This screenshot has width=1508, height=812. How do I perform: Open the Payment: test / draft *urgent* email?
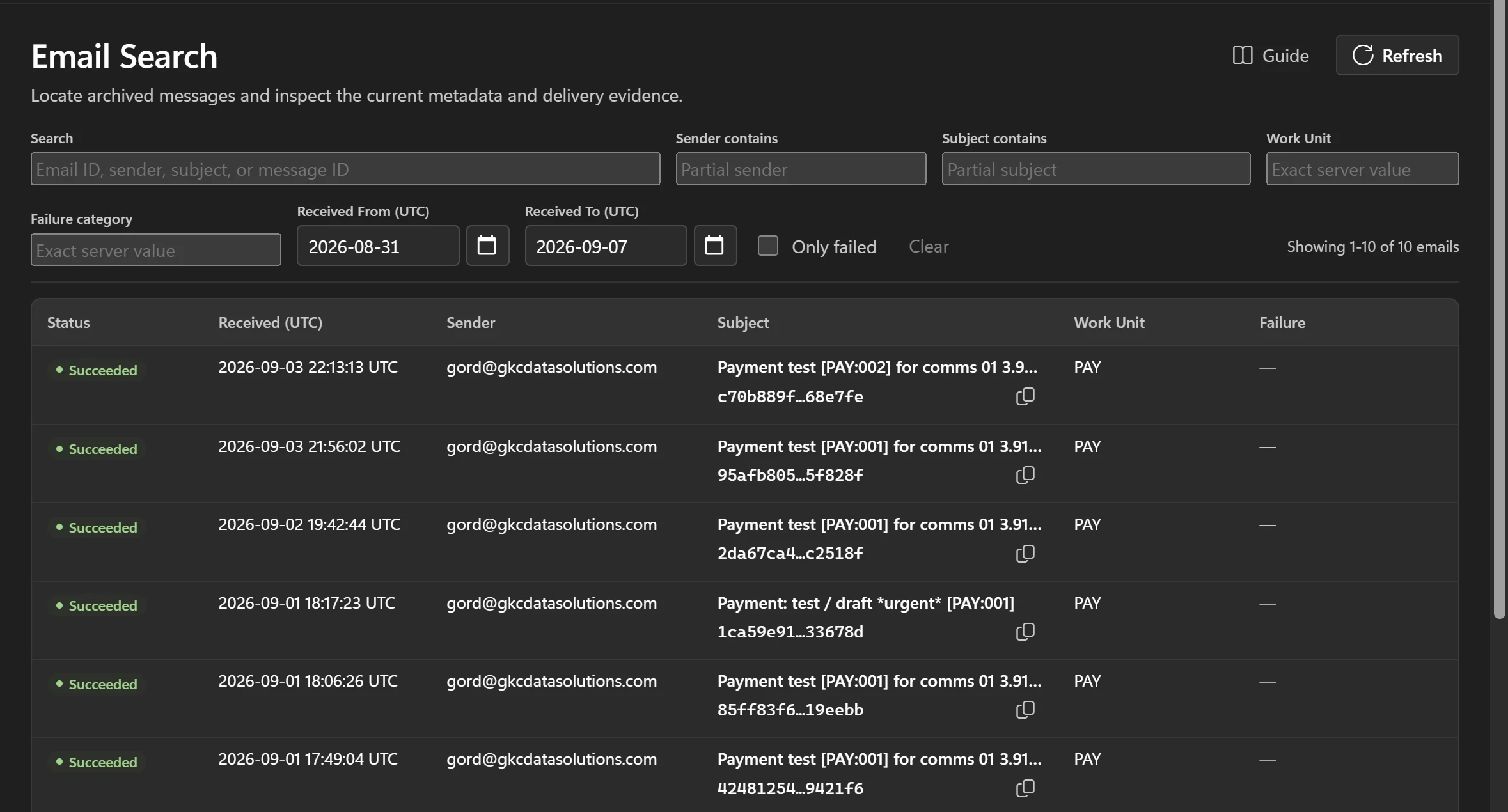point(865,603)
